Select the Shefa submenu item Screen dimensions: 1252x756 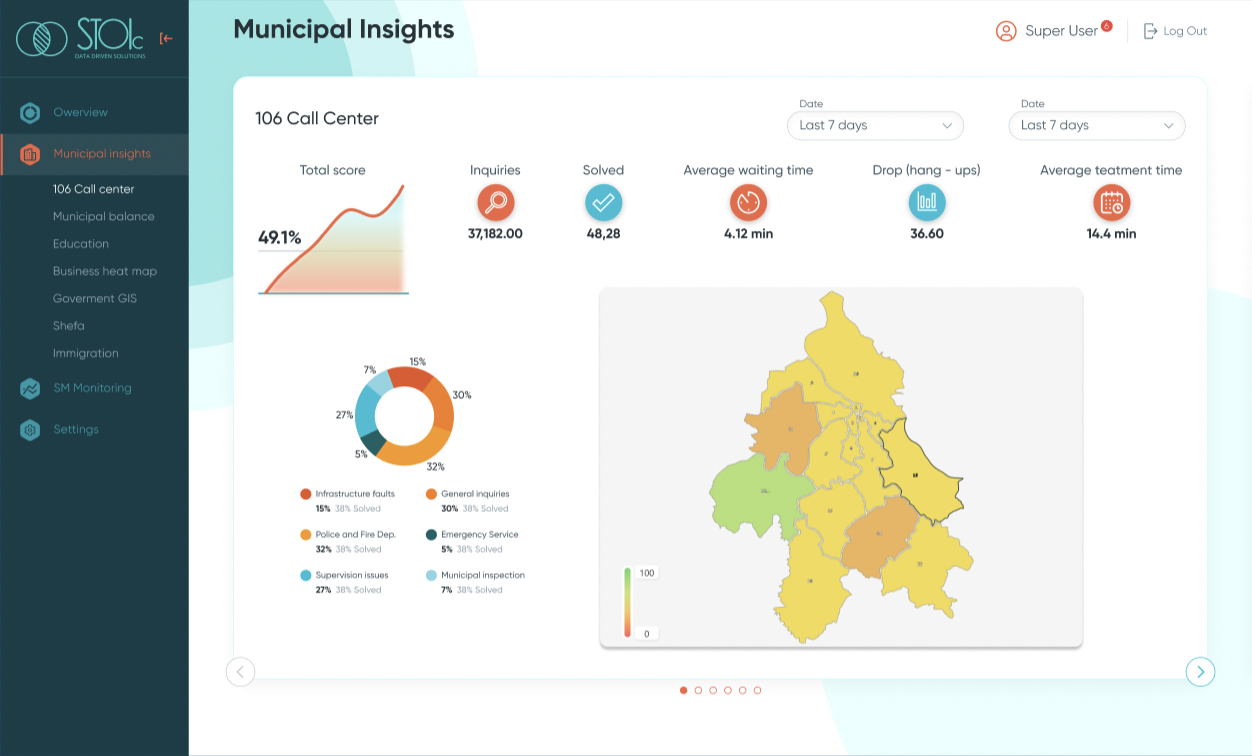click(69, 326)
